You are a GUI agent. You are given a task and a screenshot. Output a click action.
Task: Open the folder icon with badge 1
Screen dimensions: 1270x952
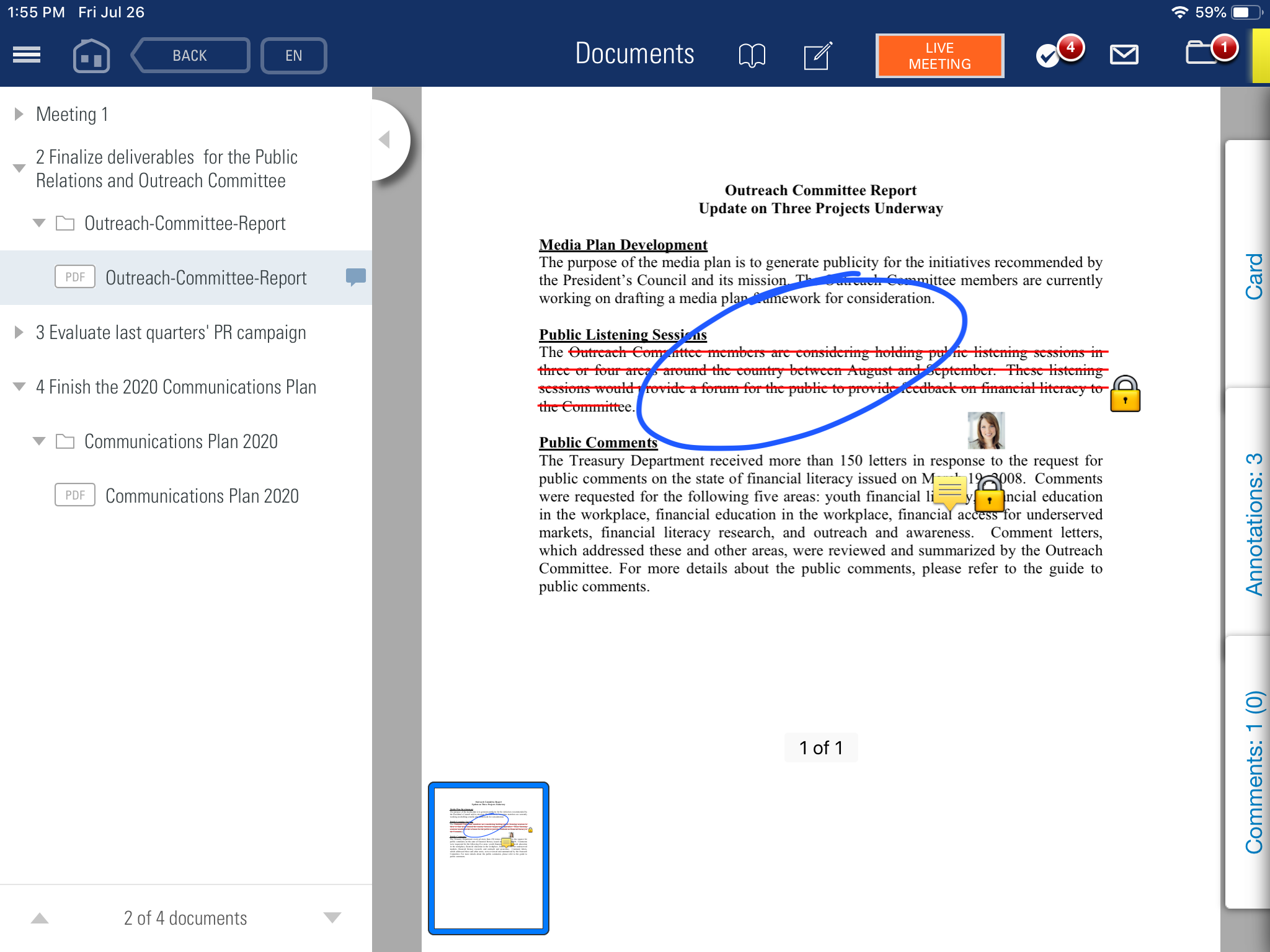click(x=1202, y=53)
